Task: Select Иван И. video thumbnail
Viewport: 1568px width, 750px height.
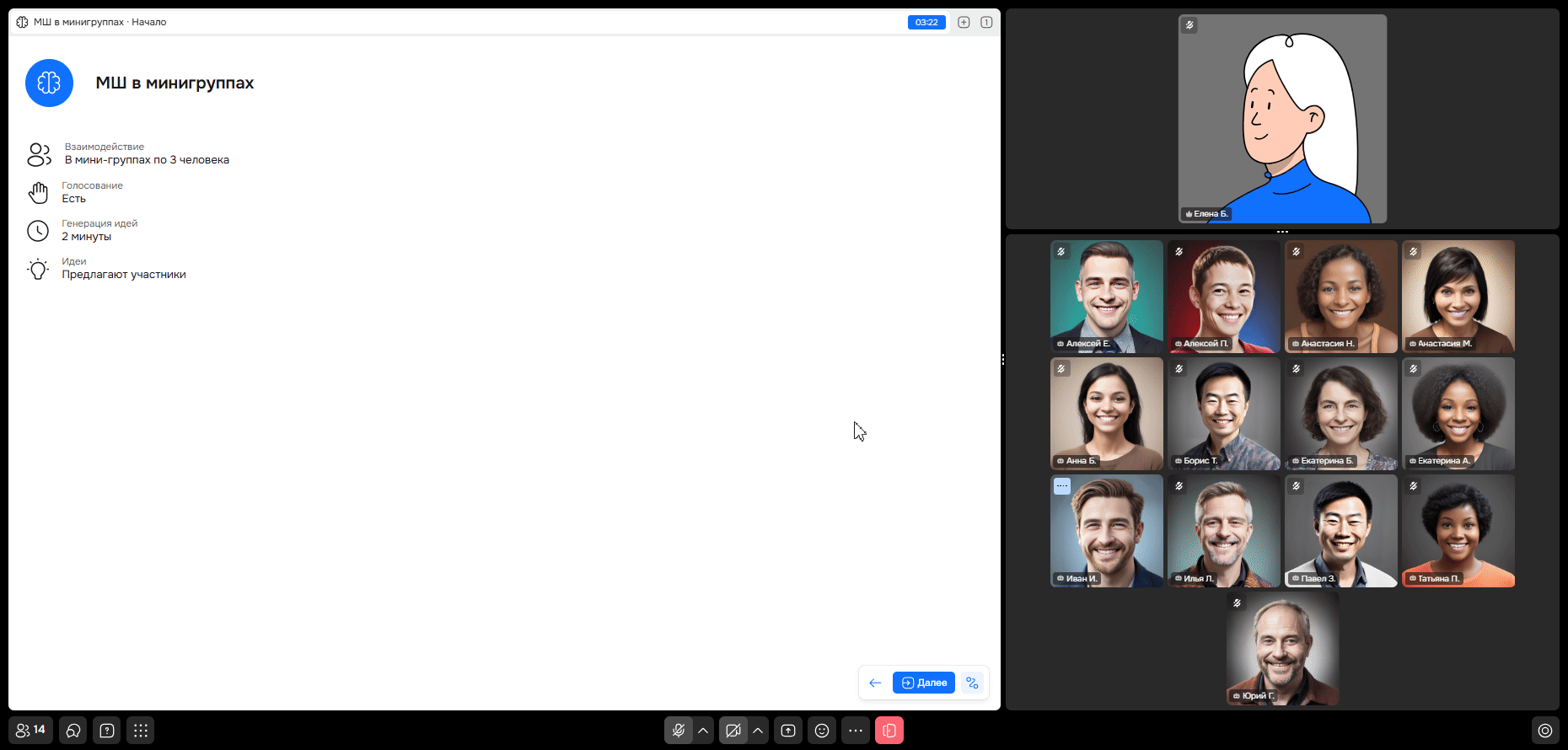Action: (x=1106, y=531)
